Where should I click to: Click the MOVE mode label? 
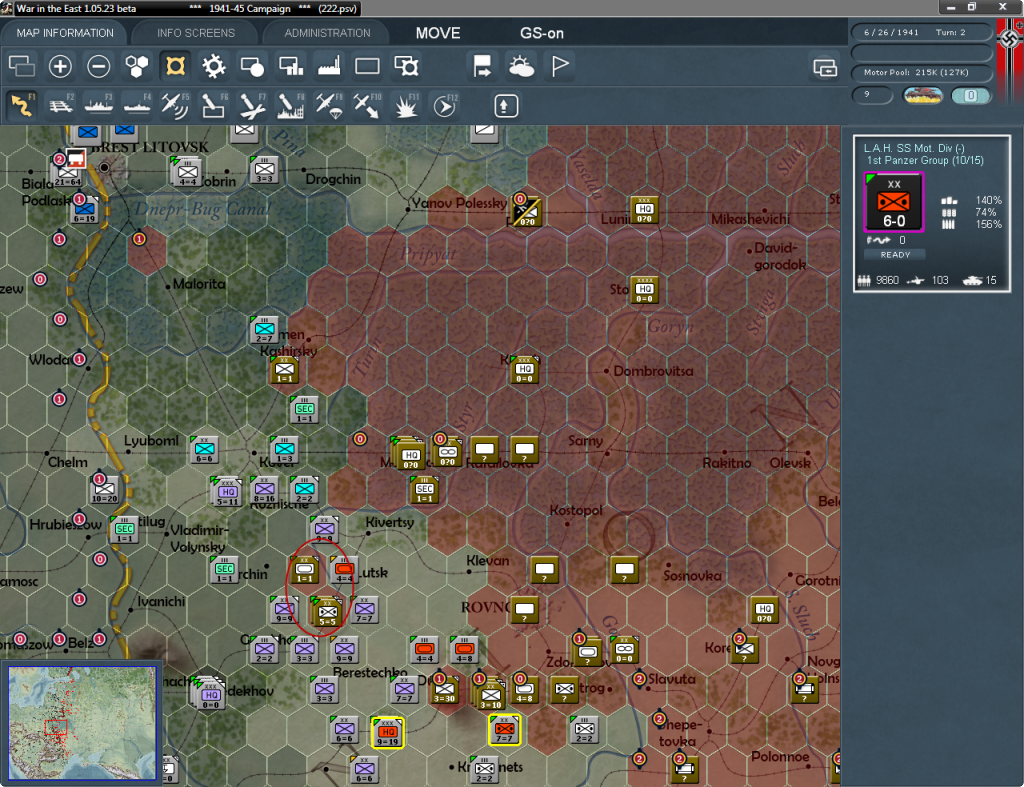438,33
